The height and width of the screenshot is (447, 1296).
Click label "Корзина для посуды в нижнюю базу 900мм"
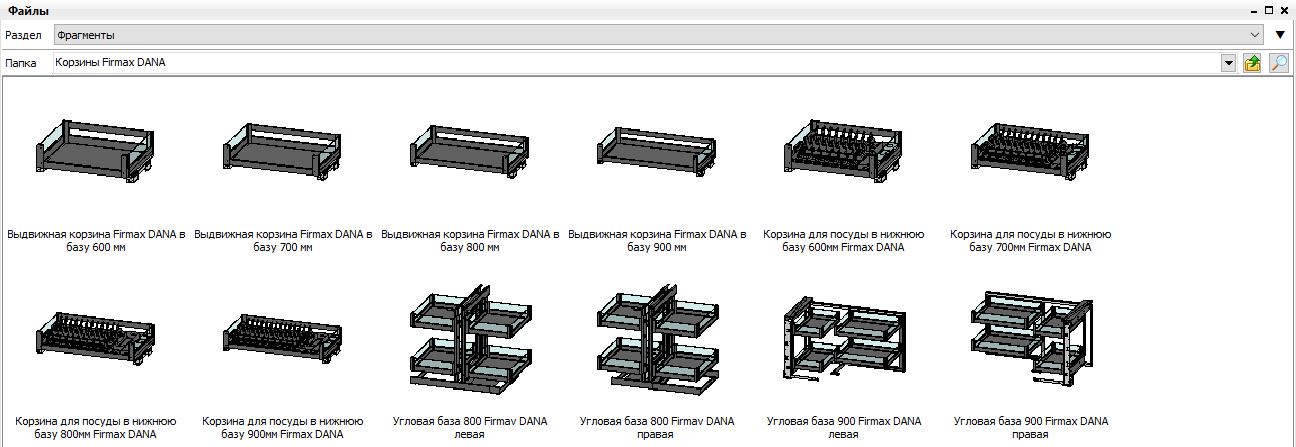283,428
